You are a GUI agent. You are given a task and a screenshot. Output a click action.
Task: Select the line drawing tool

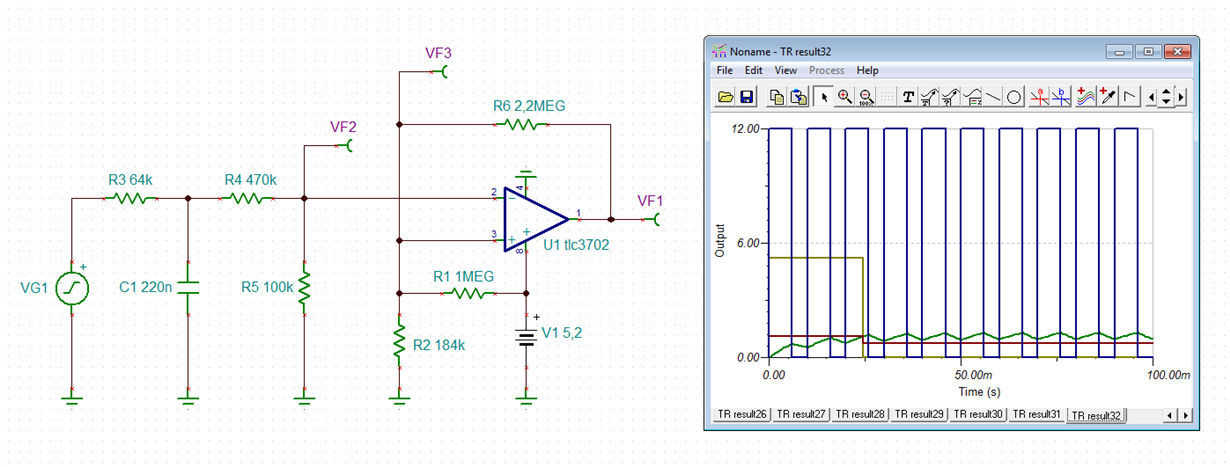tap(992, 97)
